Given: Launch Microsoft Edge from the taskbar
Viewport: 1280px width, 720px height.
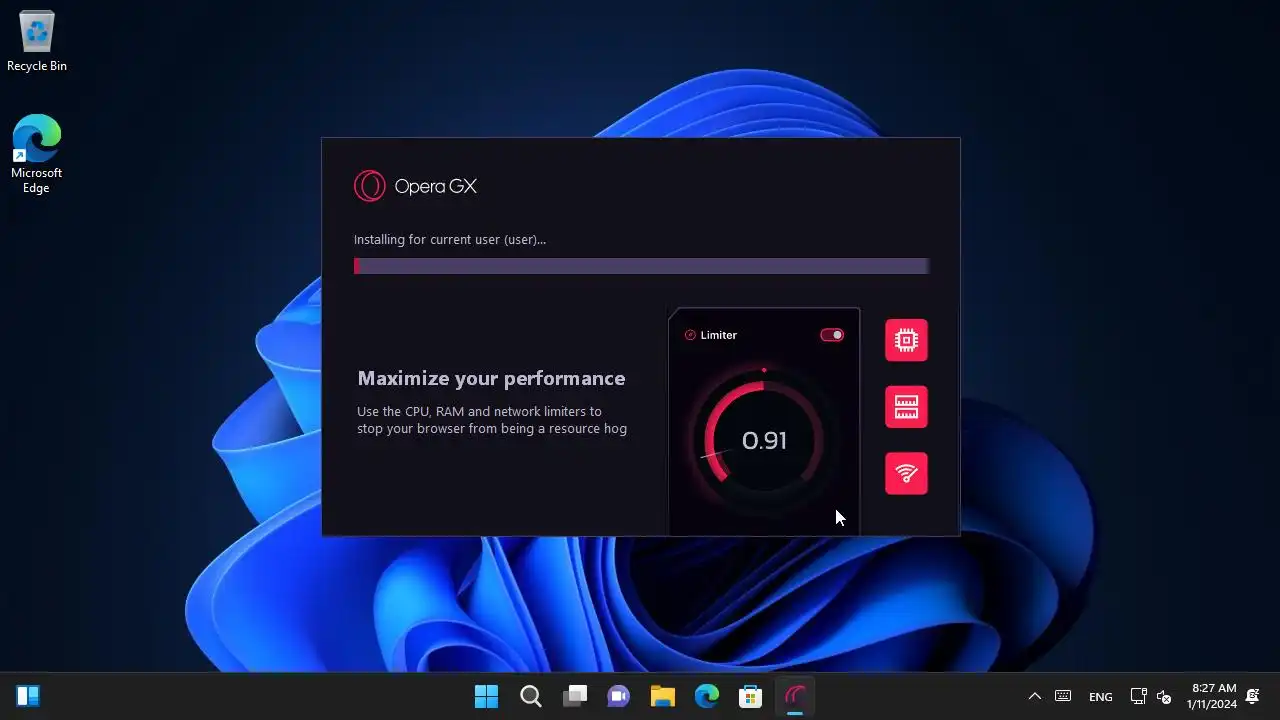Looking at the screenshot, I should pos(707,696).
